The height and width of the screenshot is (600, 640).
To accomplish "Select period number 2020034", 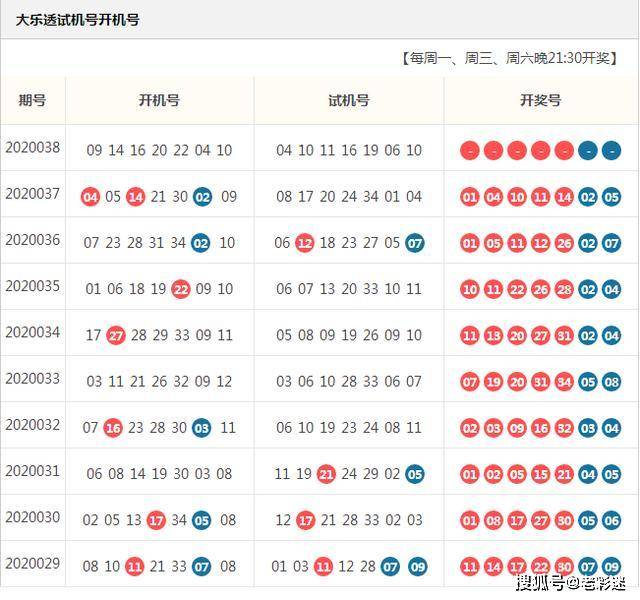I will click(33, 332).
